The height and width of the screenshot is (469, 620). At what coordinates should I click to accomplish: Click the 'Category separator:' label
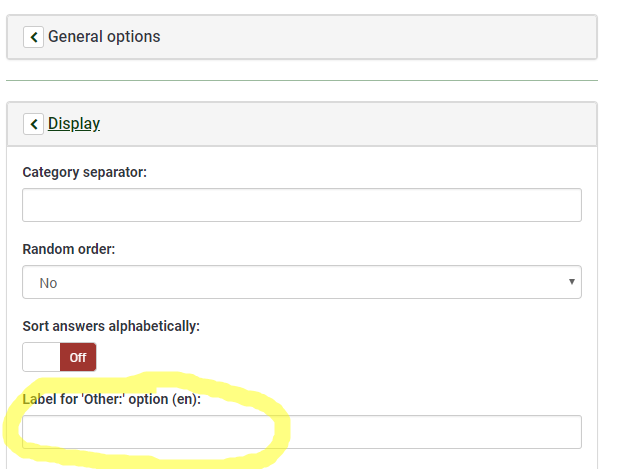tap(84, 172)
